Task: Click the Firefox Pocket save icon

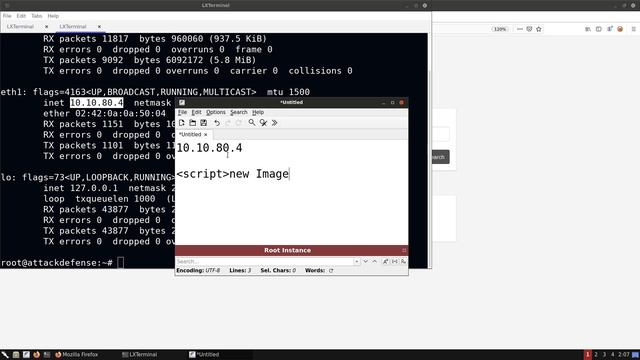Action: (x=529, y=29)
